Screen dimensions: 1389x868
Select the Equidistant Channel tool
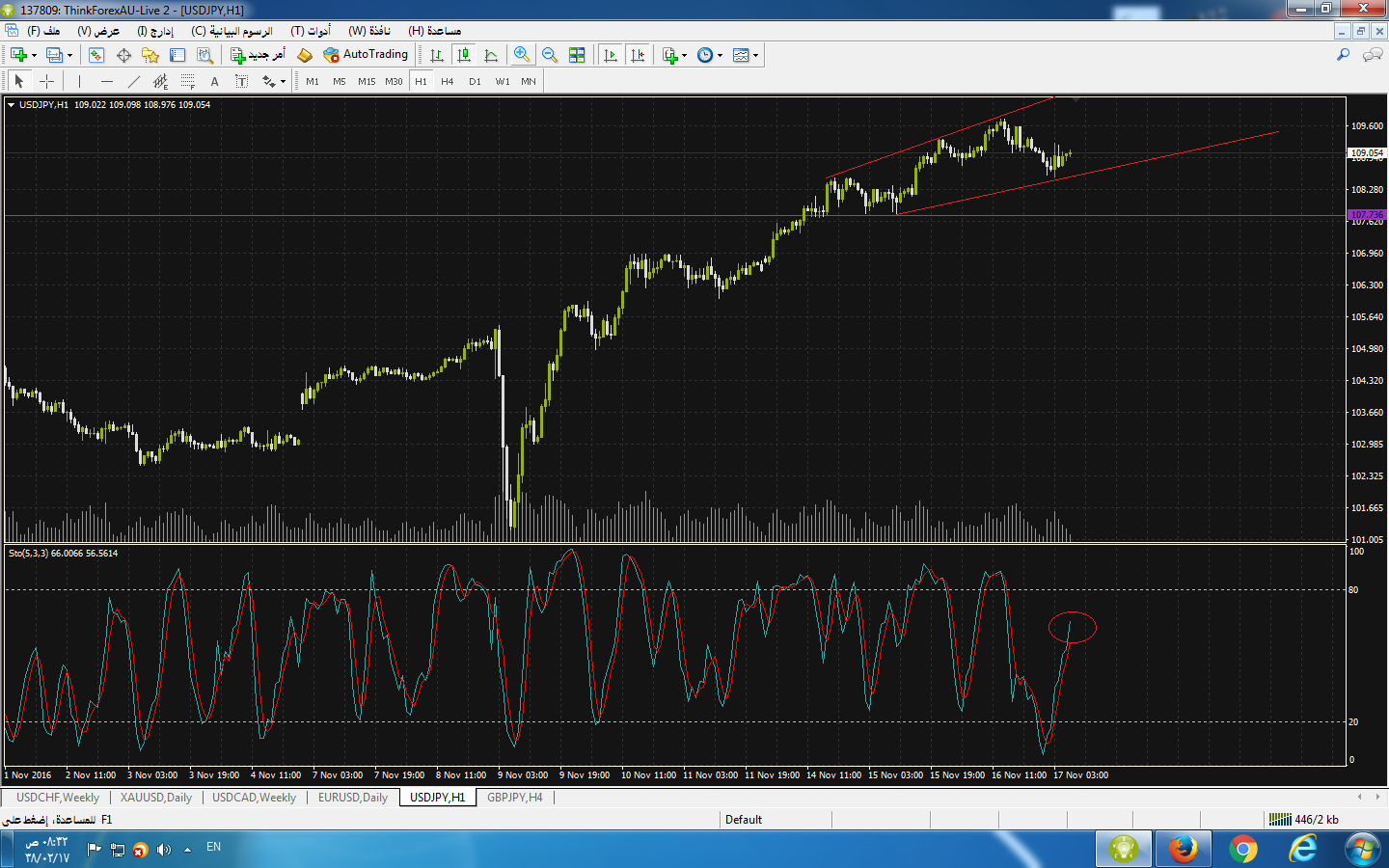(160, 82)
